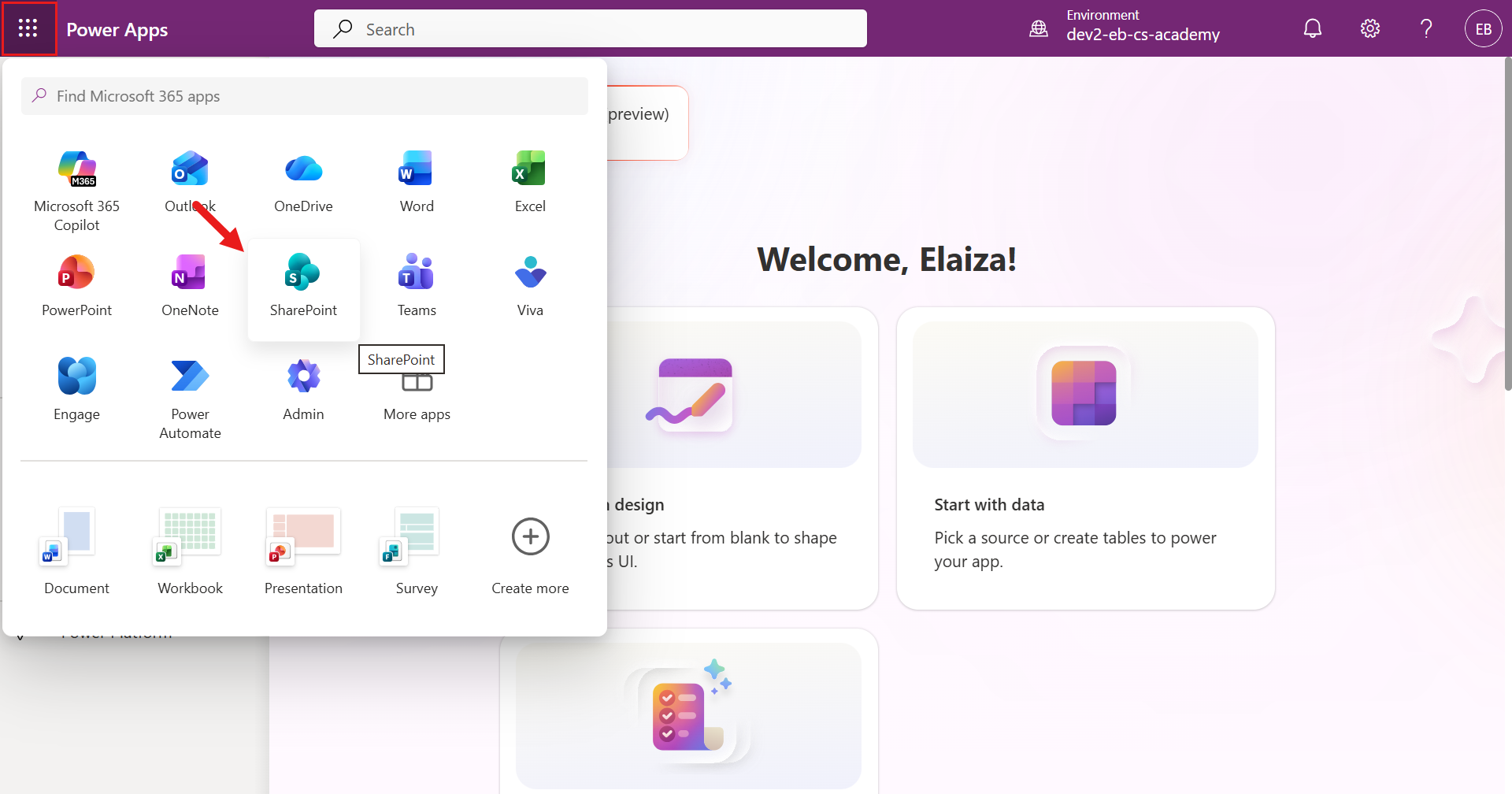Select environment dev2-eb-cs-academy
The width and height of the screenshot is (1512, 794).
pos(1143,35)
